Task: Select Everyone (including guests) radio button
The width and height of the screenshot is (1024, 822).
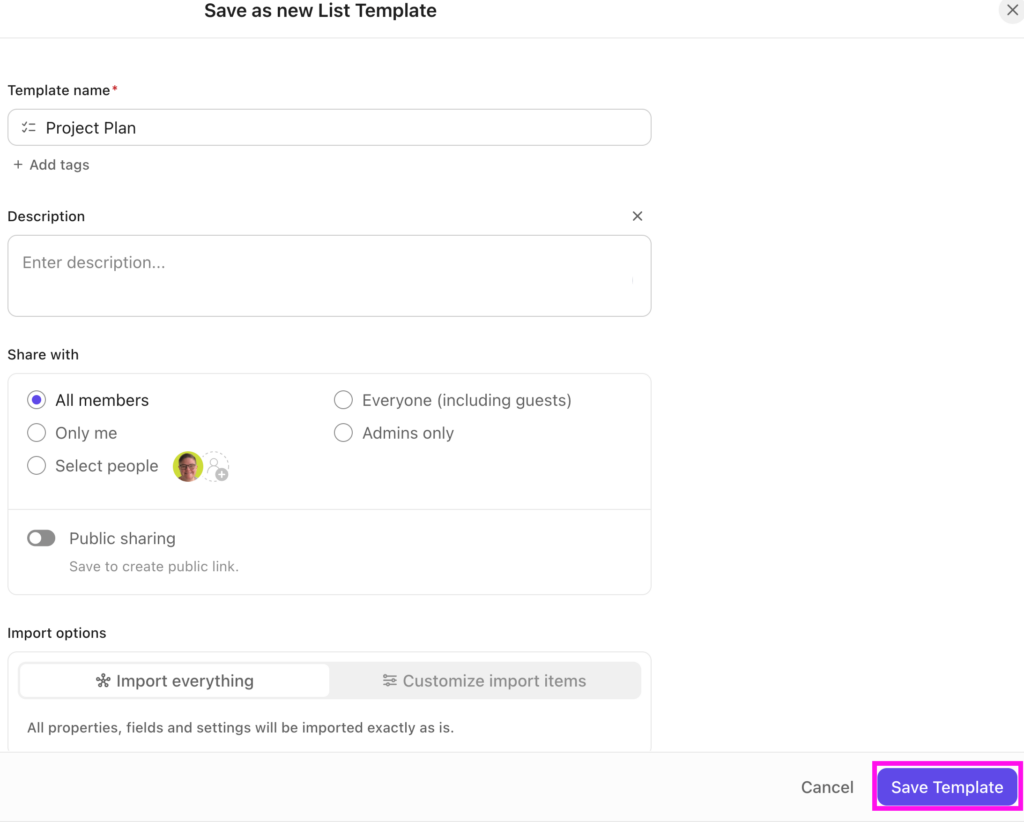Action: pos(343,400)
